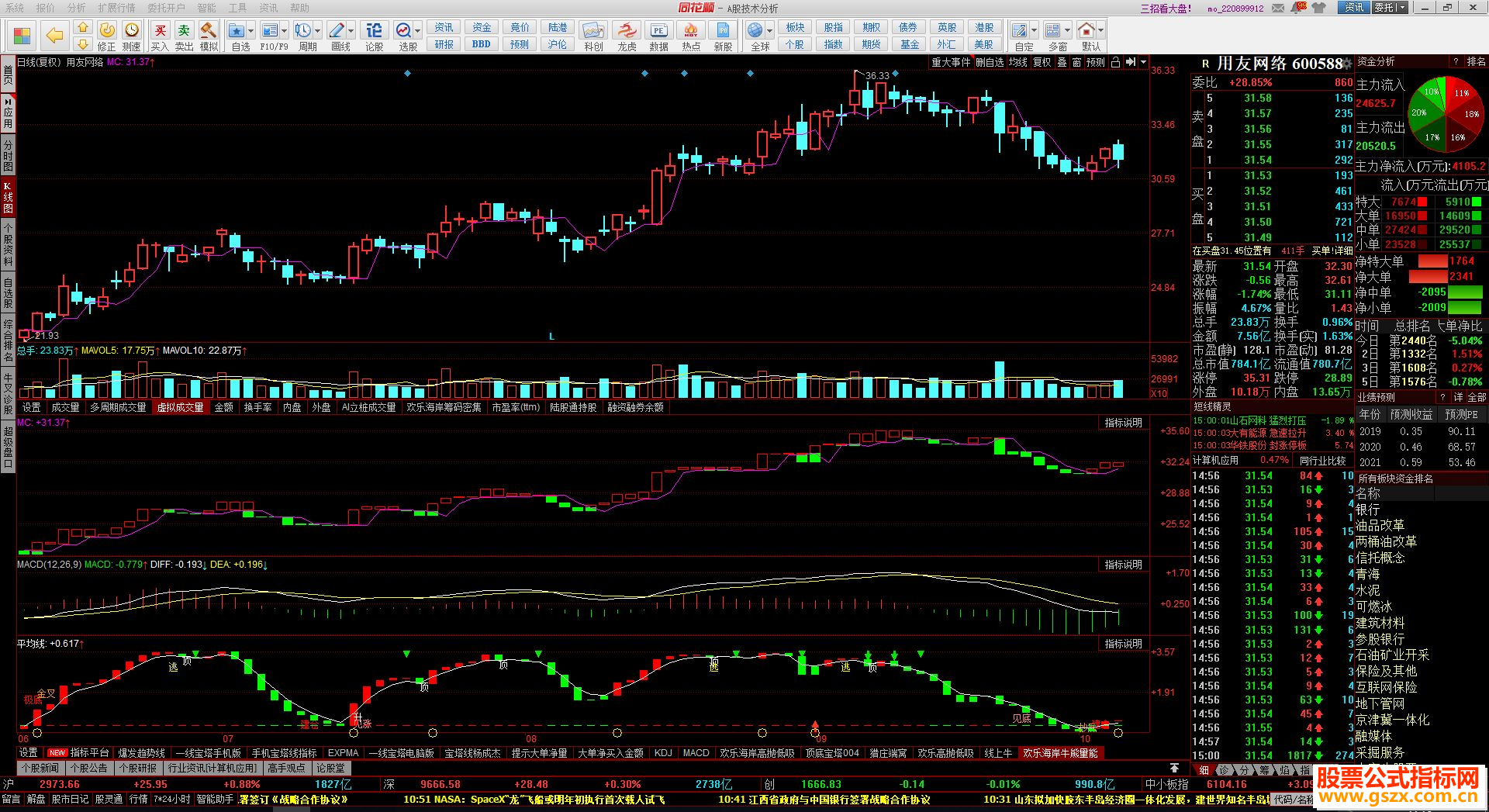
Task: Open the 数据 PE icon
Action: pyautogui.click(x=658, y=30)
